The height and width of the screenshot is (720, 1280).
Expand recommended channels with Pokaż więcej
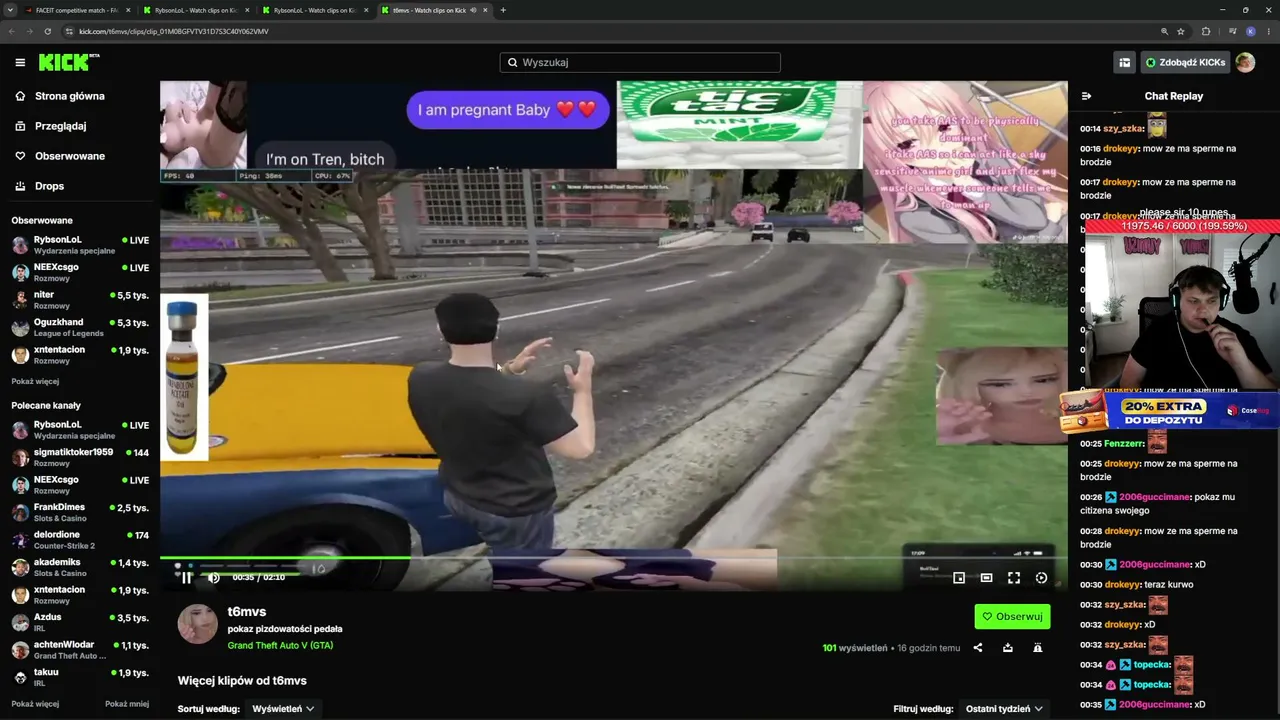35,704
